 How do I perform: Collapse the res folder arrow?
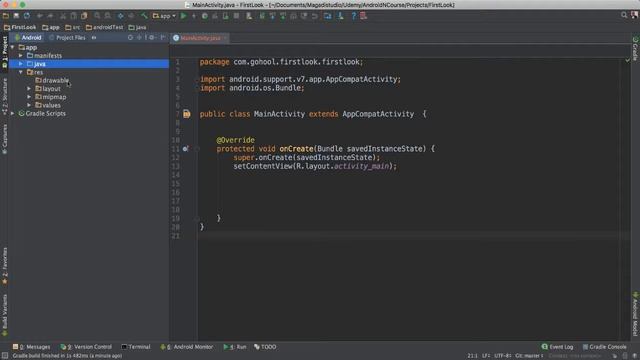coord(21,72)
